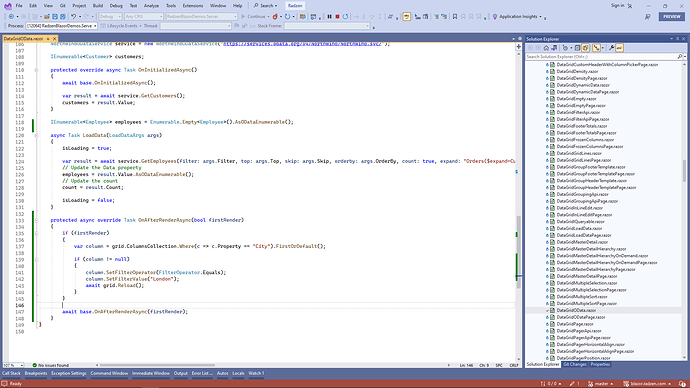
Task: Click the Continue debugging button
Action: point(253,17)
